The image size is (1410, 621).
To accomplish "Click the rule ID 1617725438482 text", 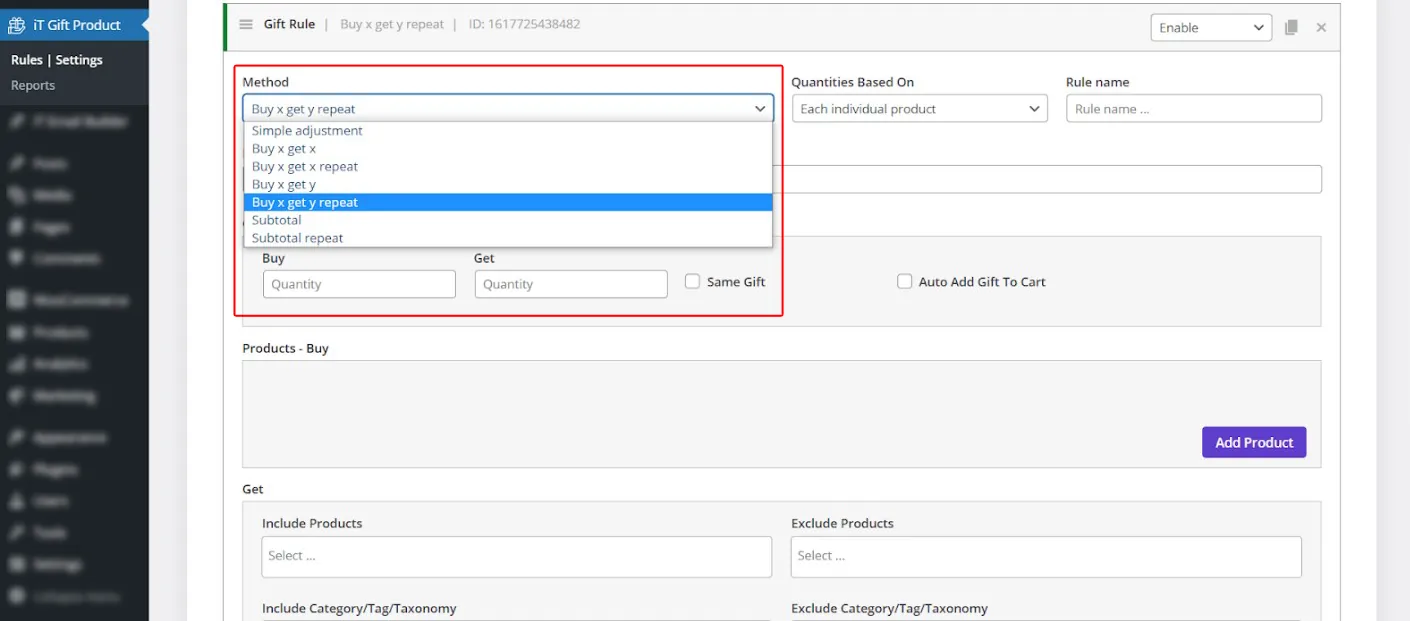I will point(524,24).
